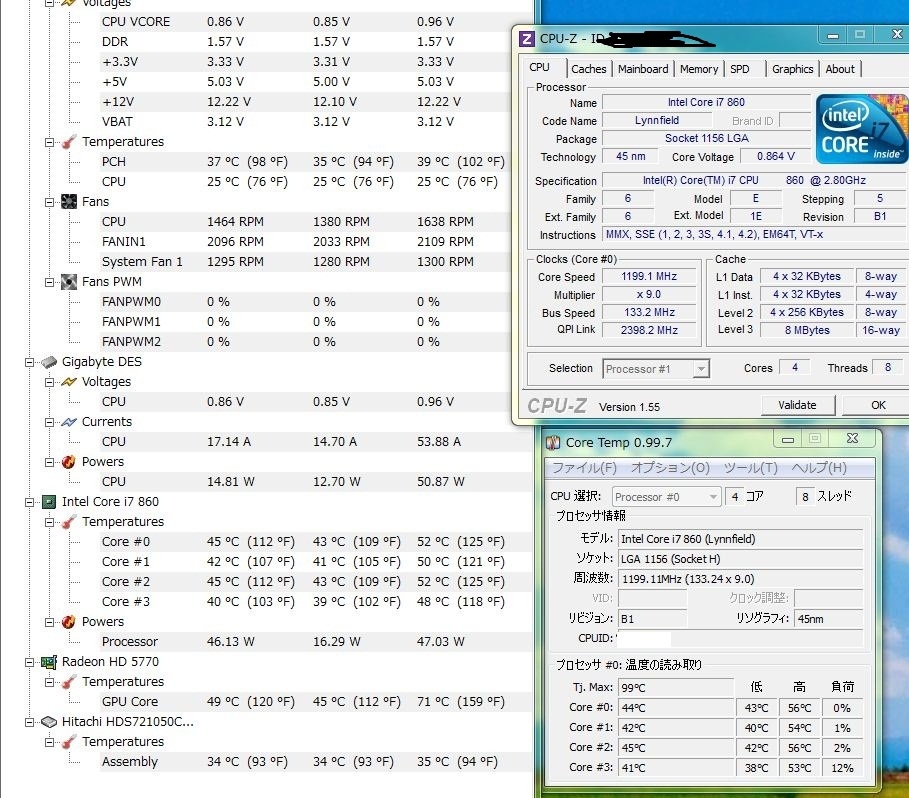Minimize the Core Temp window
The height and width of the screenshot is (798, 909).
tap(787, 439)
